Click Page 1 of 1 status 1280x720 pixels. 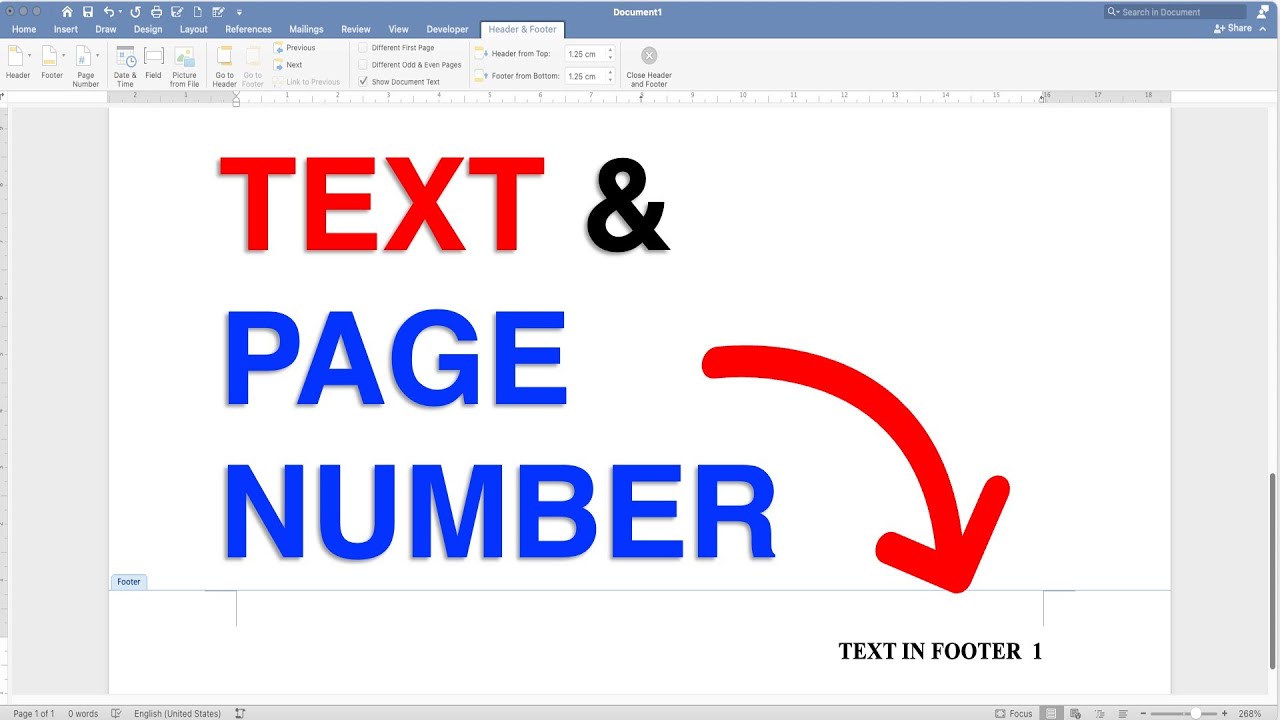pyautogui.click(x=34, y=713)
